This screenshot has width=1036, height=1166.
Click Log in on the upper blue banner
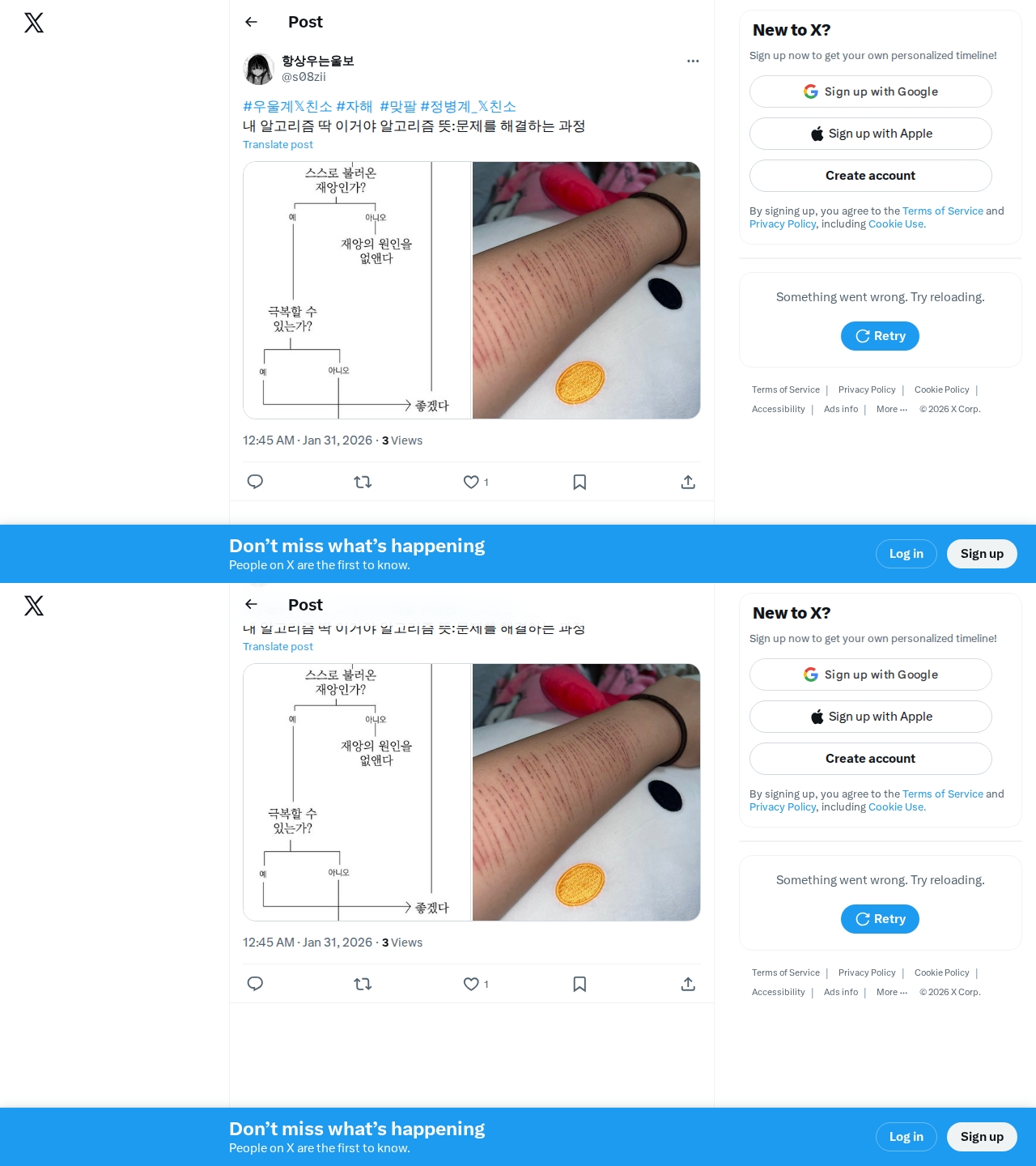[x=906, y=554]
